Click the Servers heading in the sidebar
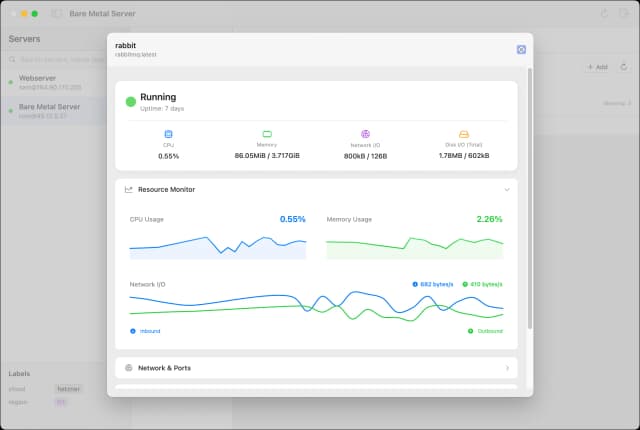Viewport: 640px width, 430px height. [x=24, y=39]
